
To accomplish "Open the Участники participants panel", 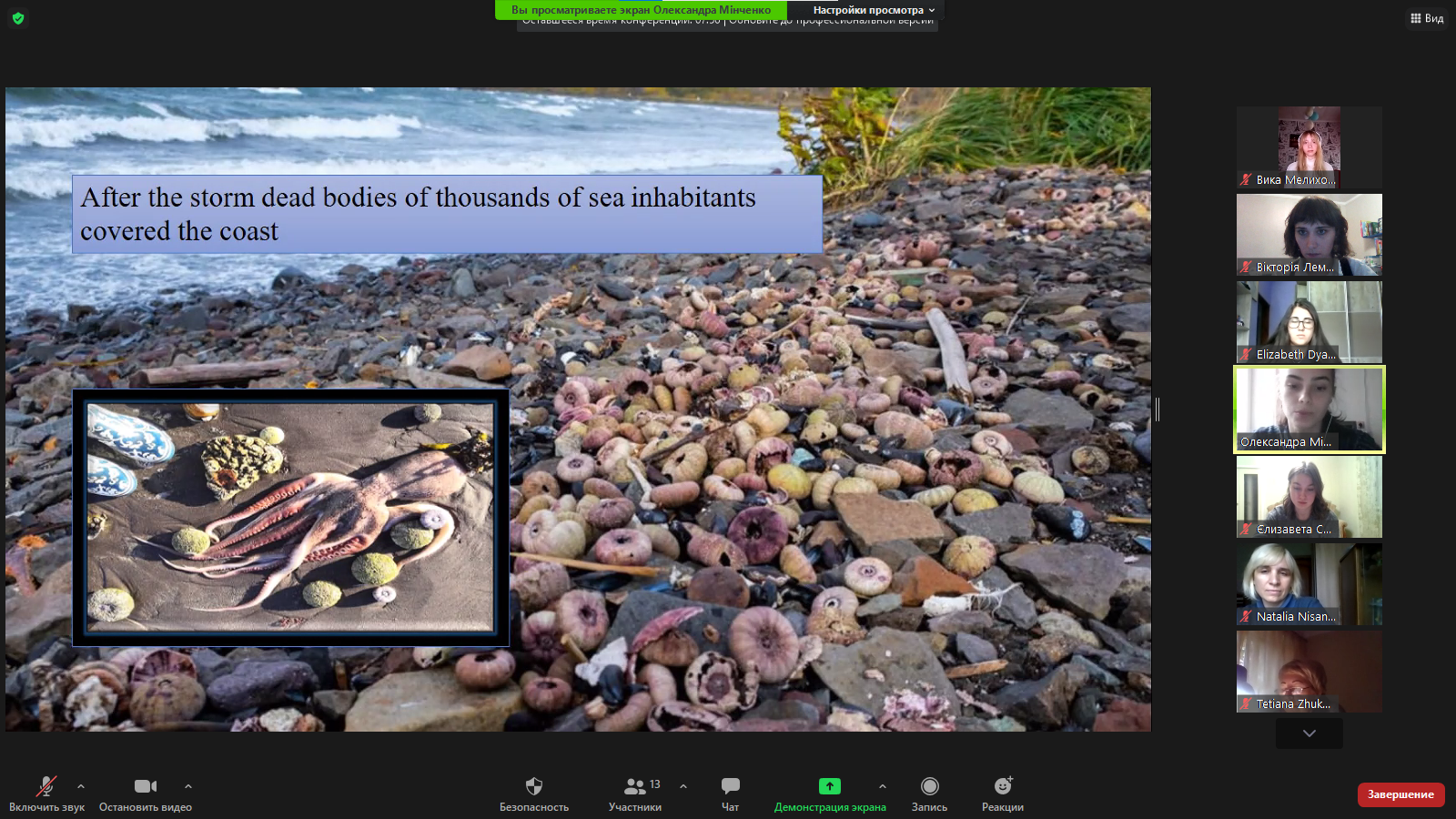I will [635, 794].
